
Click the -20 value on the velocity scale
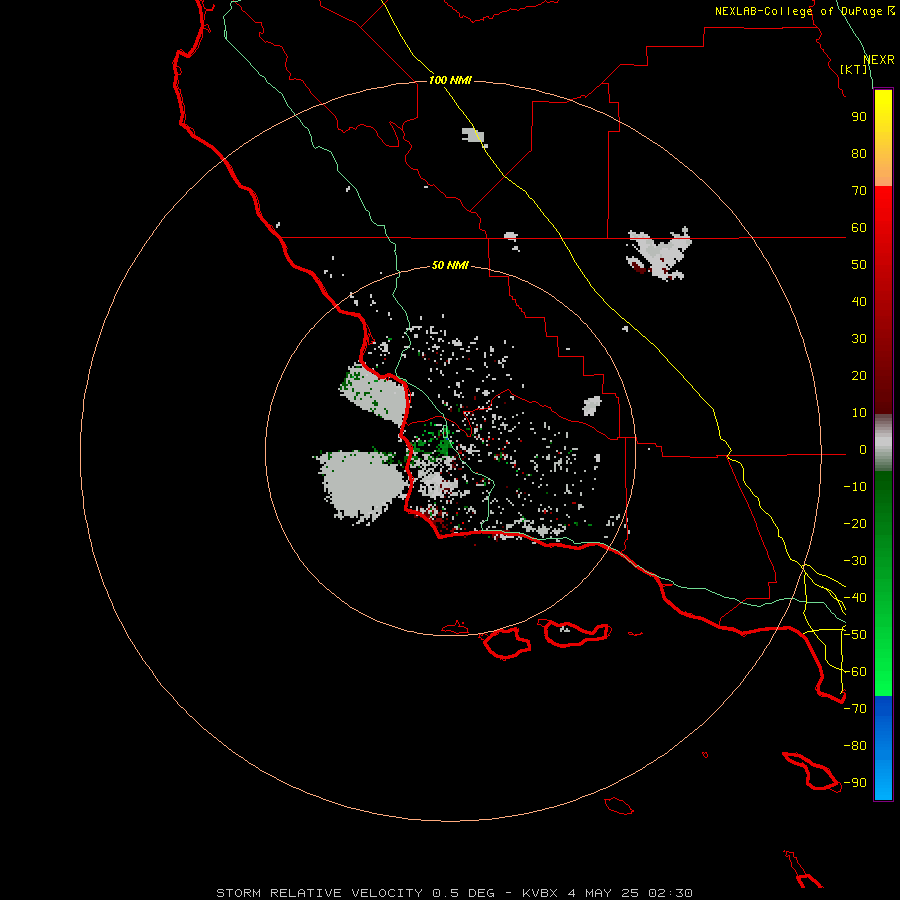click(x=855, y=524)
